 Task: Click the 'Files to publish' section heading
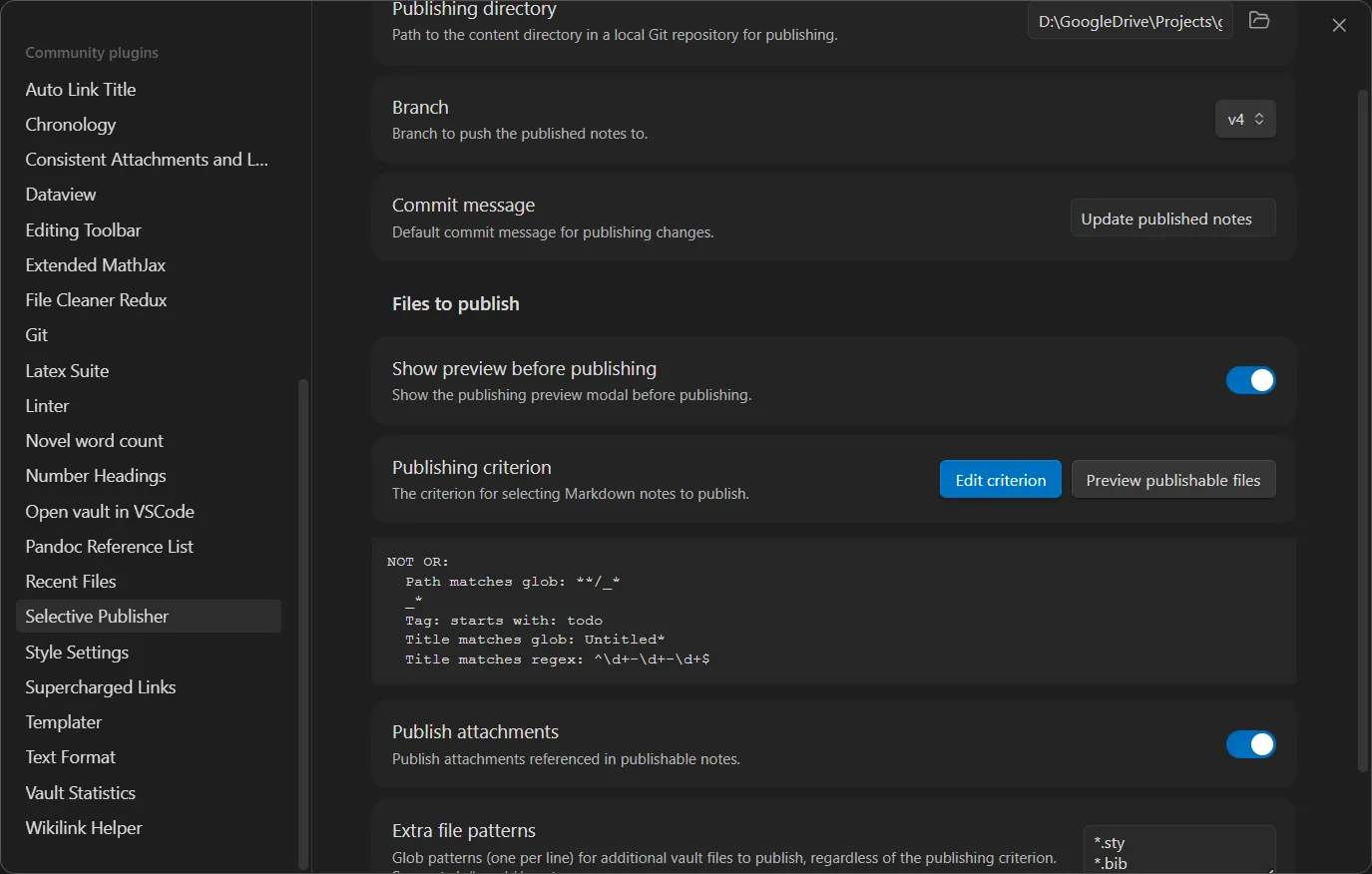tap(456, 304)
